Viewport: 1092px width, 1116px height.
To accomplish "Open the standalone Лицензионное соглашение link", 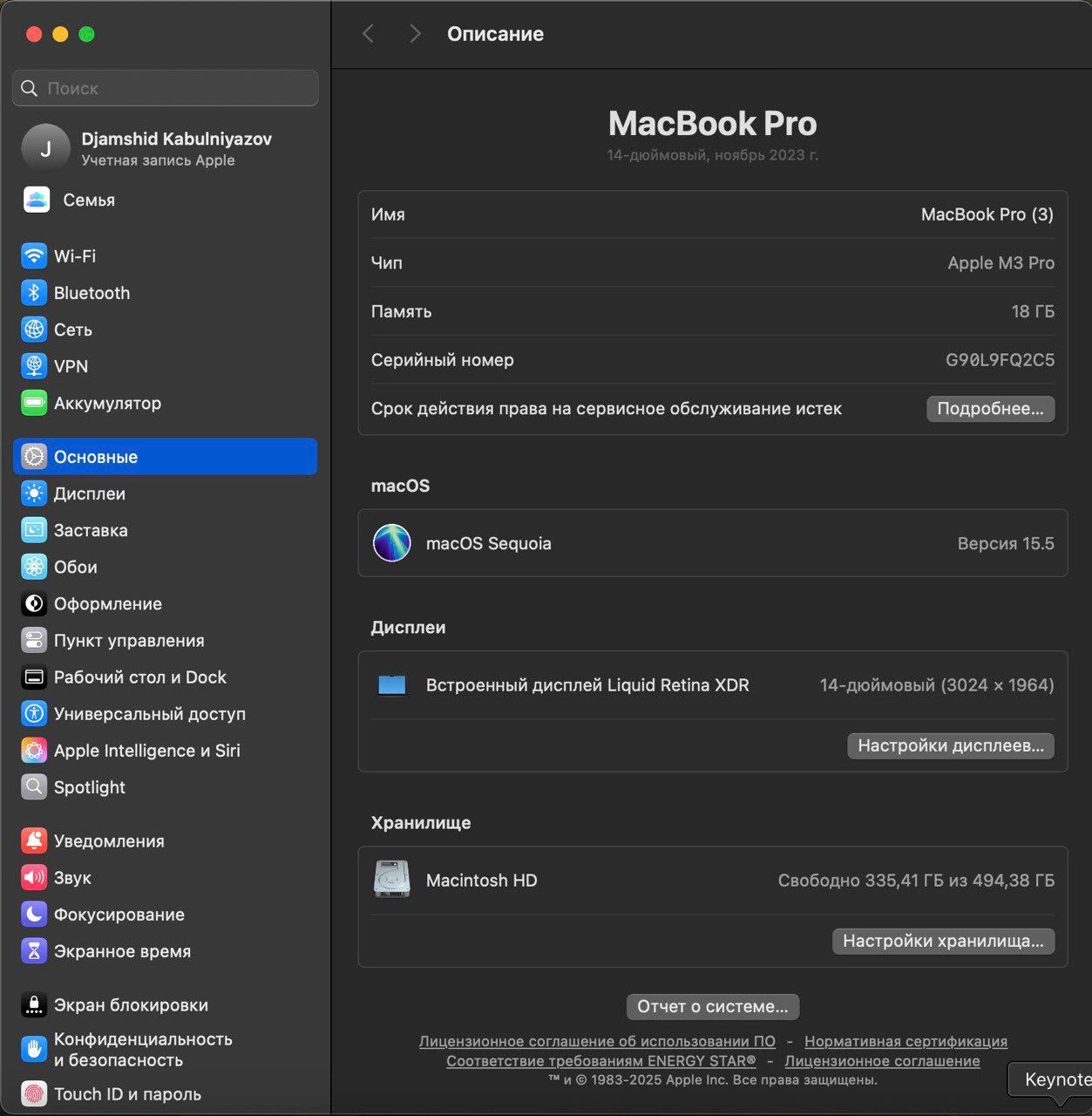I will point(882,1061).
